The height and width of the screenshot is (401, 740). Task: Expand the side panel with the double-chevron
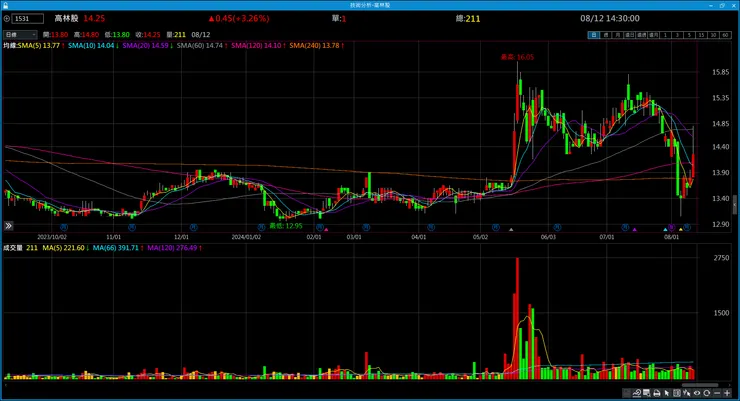8,226
